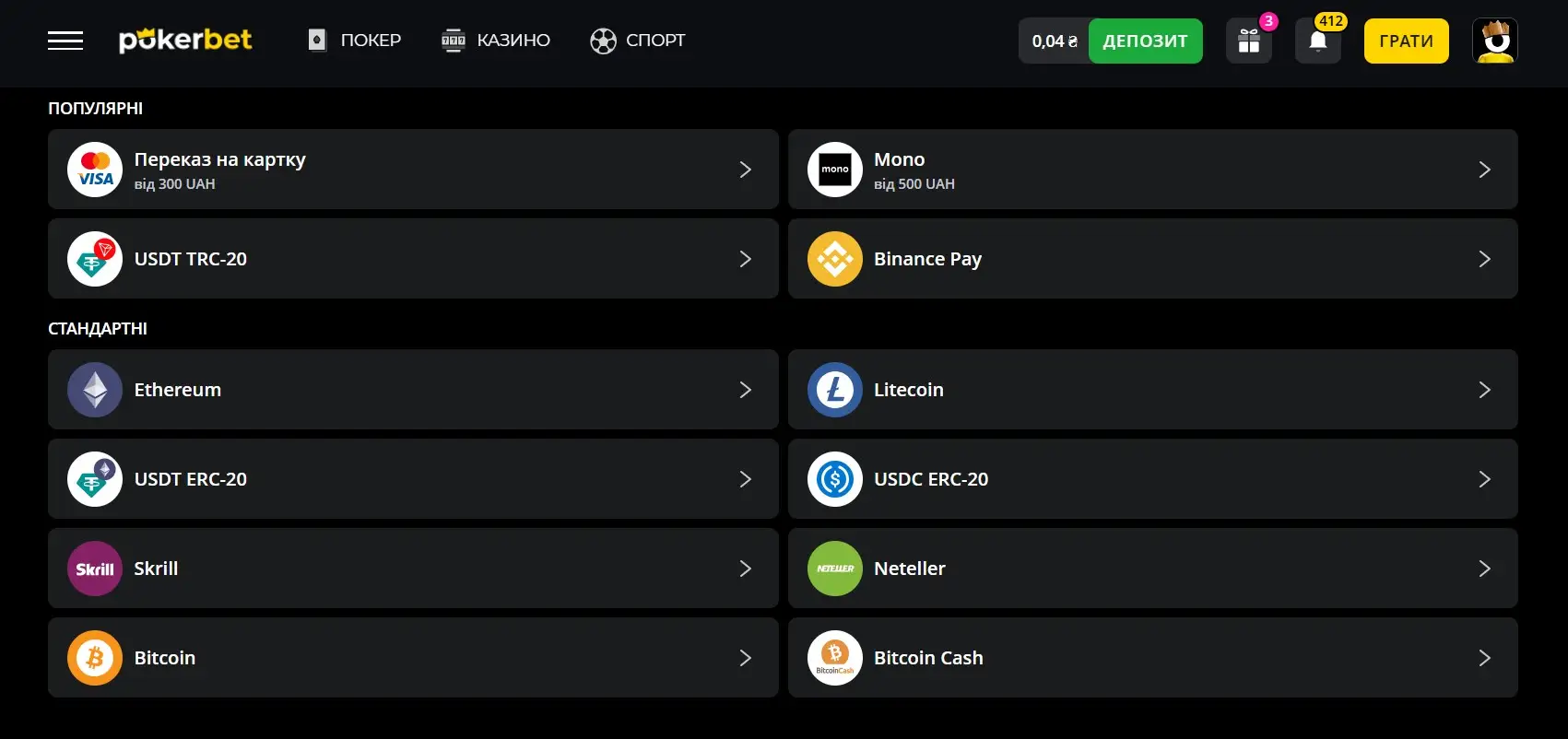Click the yellow ГРАТИ button
1568x739 pixels.
(1407, 41)
